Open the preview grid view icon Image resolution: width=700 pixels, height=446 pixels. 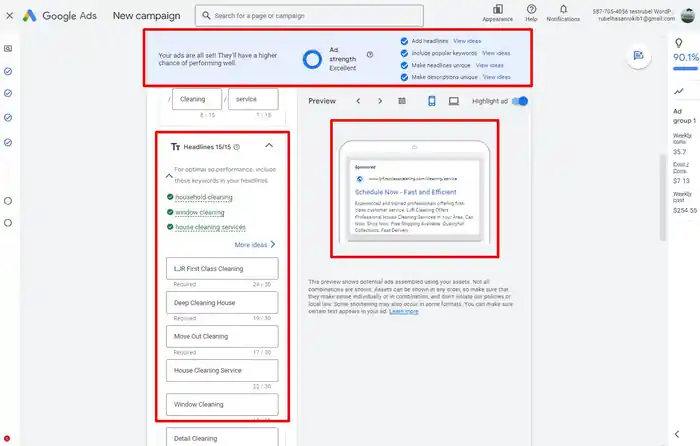click(402, 101)
